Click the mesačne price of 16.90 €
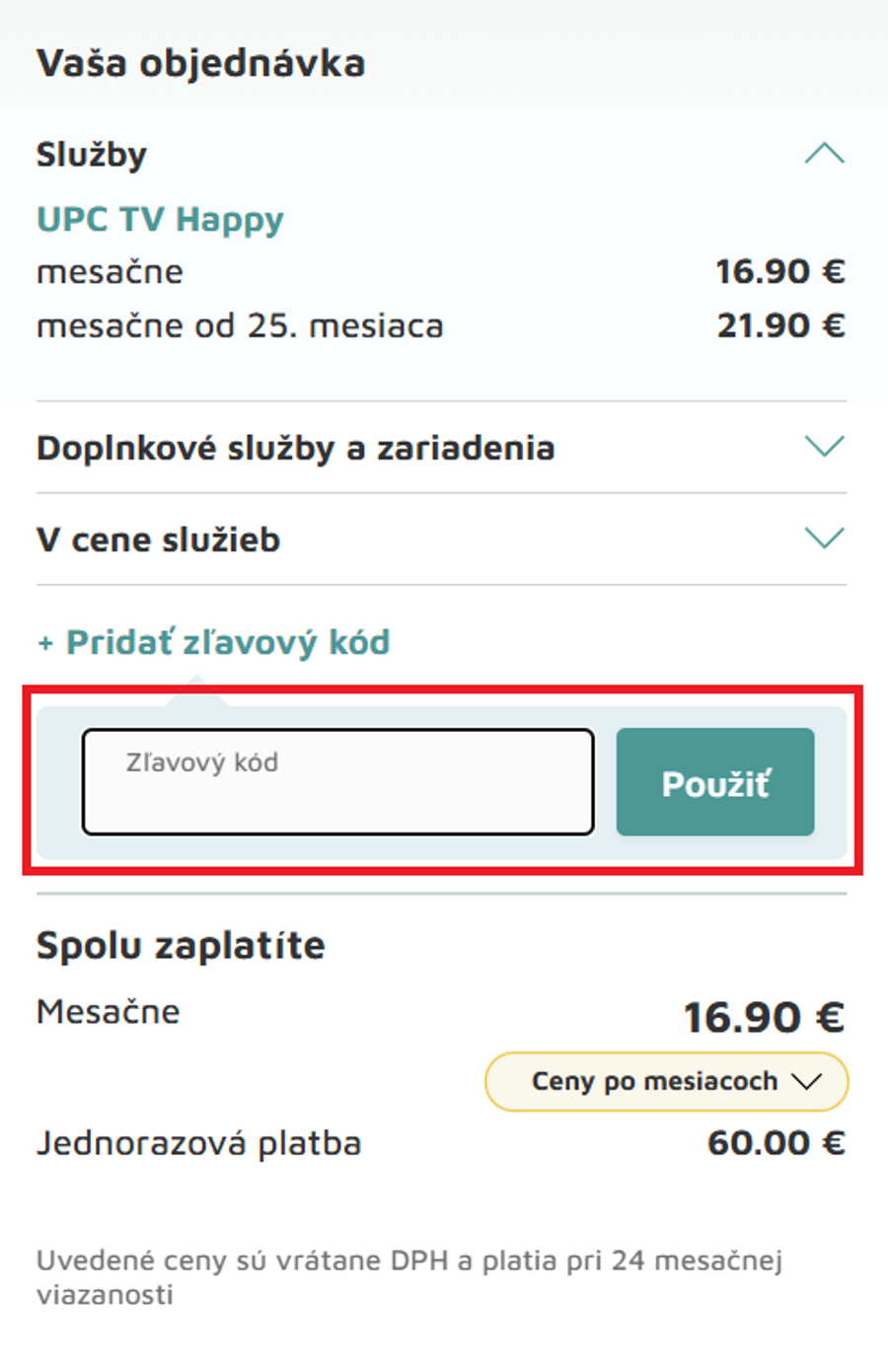 coord(781,270)
